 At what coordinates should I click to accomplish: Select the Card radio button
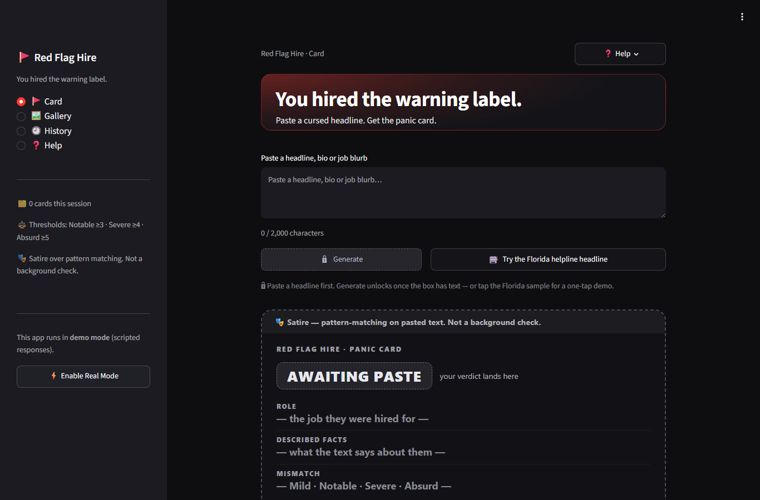21,102
